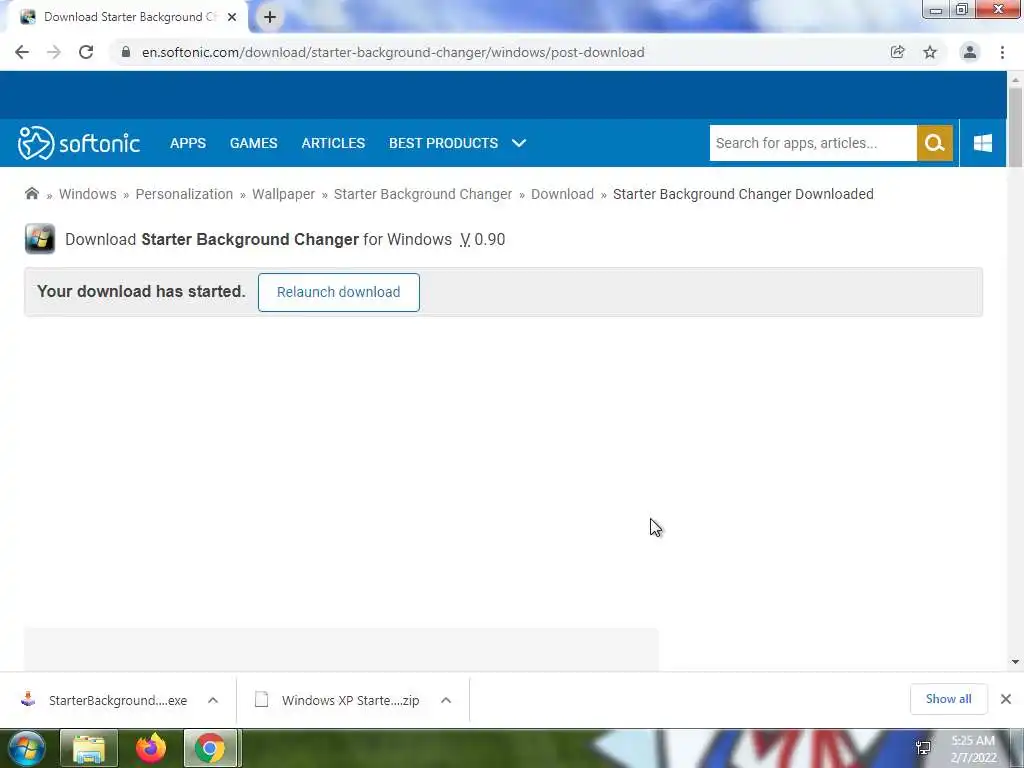Go back to the previous page
The height and width of the screenshot is (768, 1024).
[22, 52]
